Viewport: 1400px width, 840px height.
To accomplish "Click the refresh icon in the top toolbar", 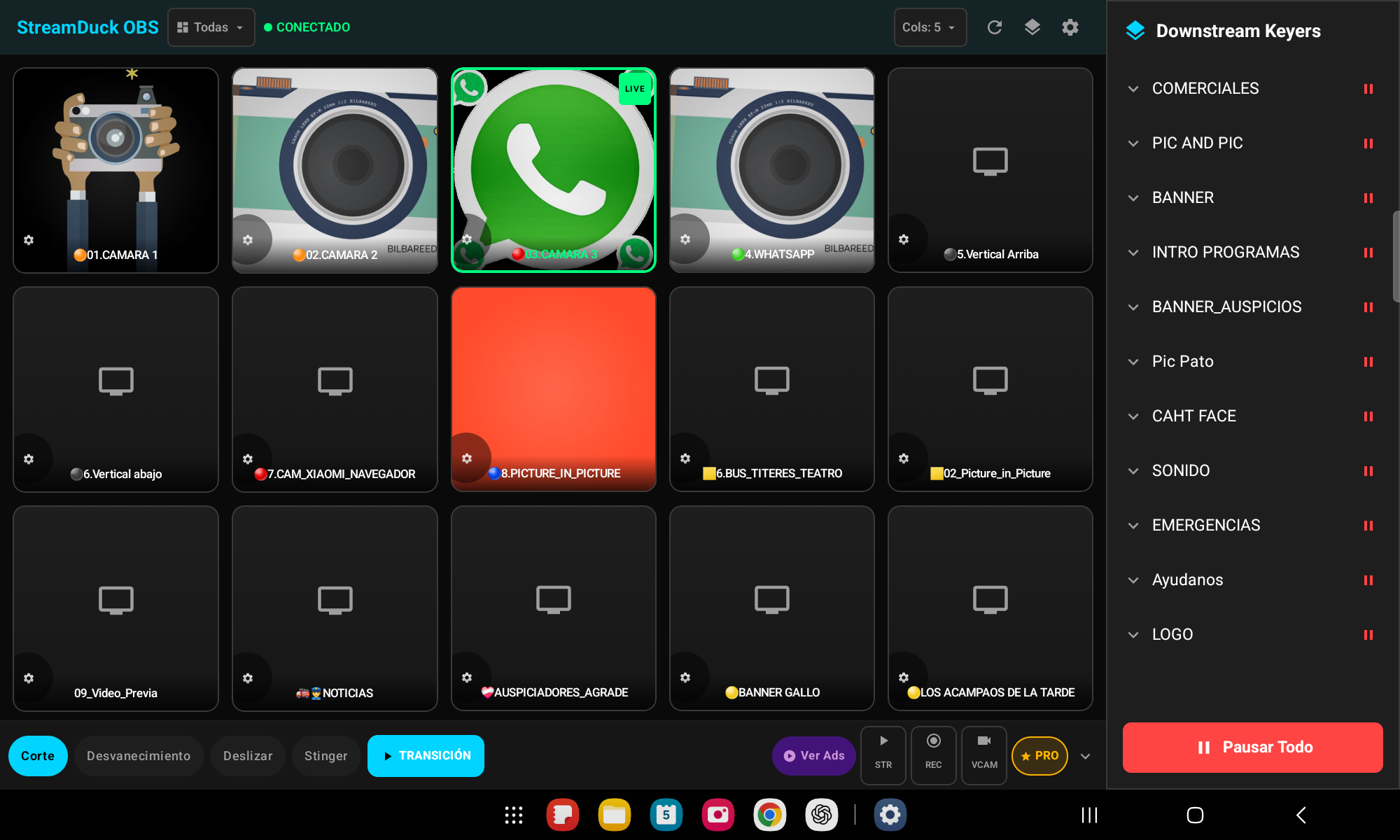I will tap(995, 27).
